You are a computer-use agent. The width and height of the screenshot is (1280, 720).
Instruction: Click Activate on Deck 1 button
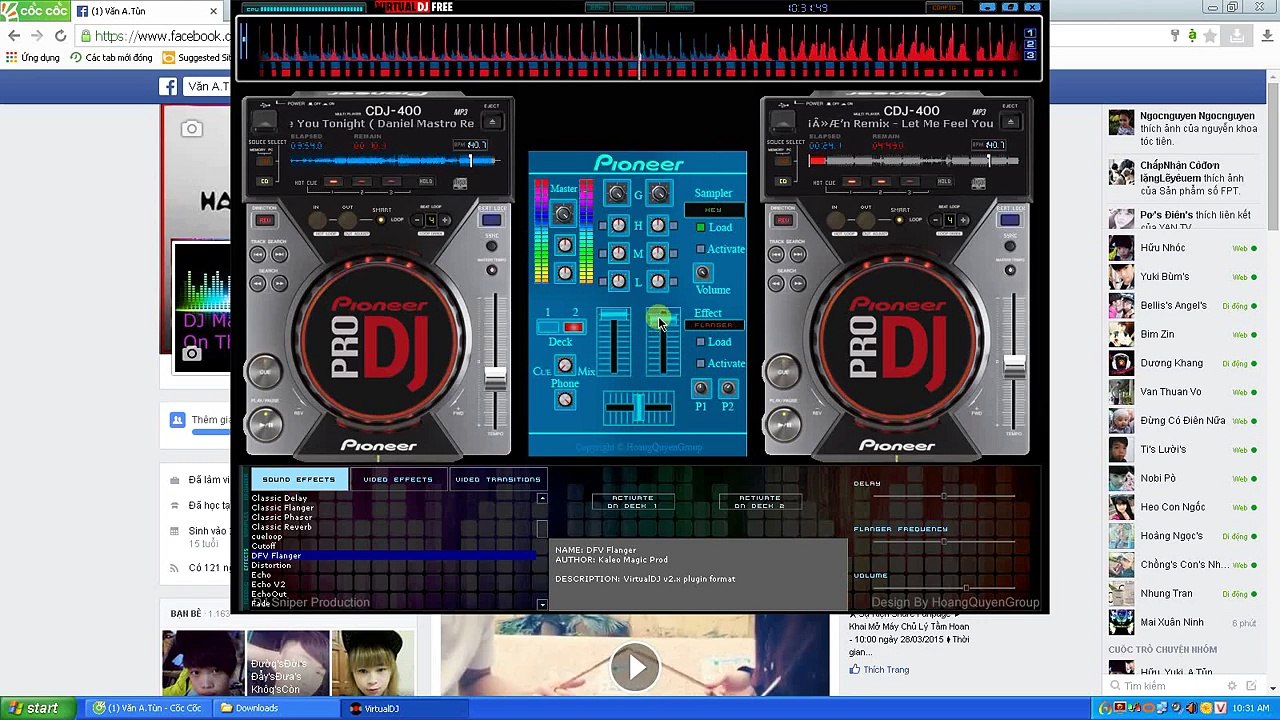tap(633, 502)
